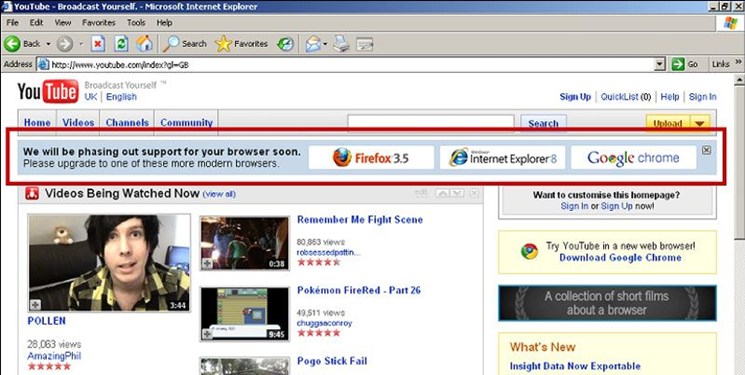Viewport: 745px width, 375px height.
Task: Click the YouTube Search button
Action: pos(543,124)
